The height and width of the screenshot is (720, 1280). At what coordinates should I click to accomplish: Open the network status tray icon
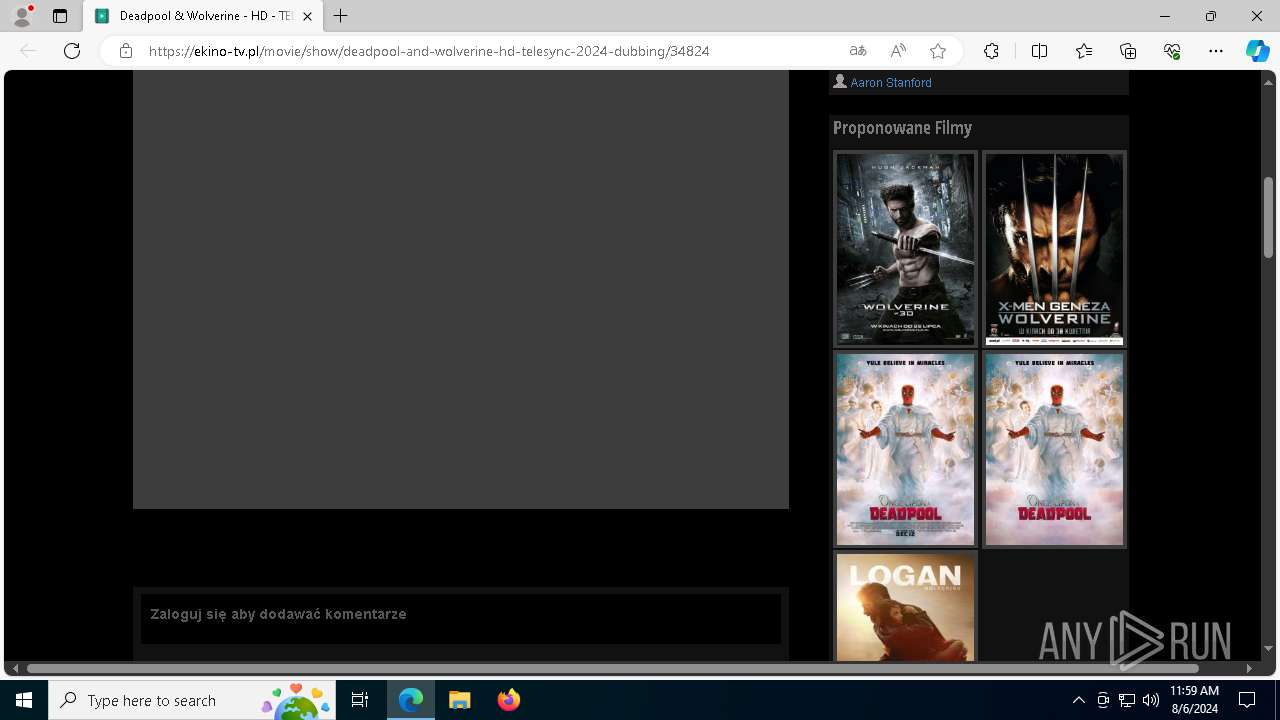point(1127,700)
